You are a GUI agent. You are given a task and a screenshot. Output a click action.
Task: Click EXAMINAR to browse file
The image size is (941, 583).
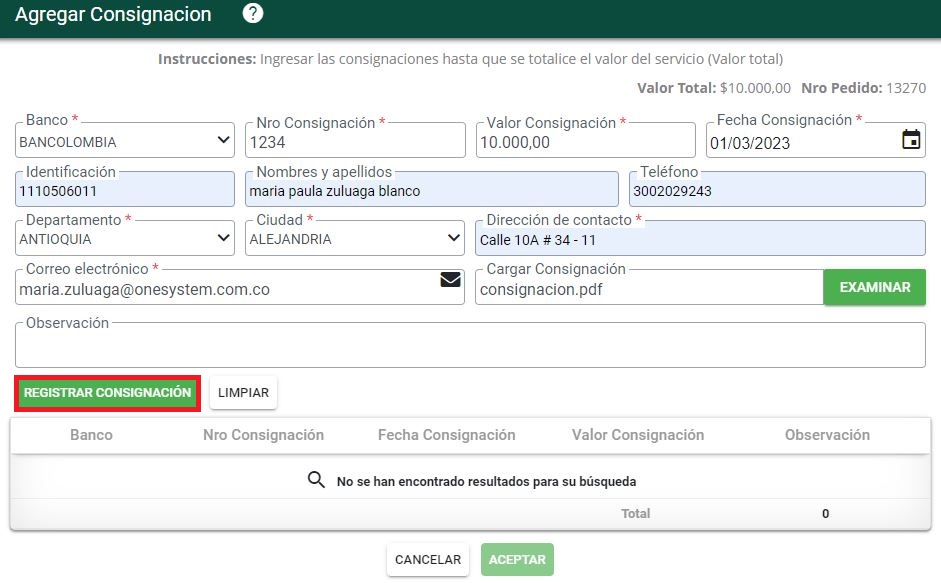(874, 287)
